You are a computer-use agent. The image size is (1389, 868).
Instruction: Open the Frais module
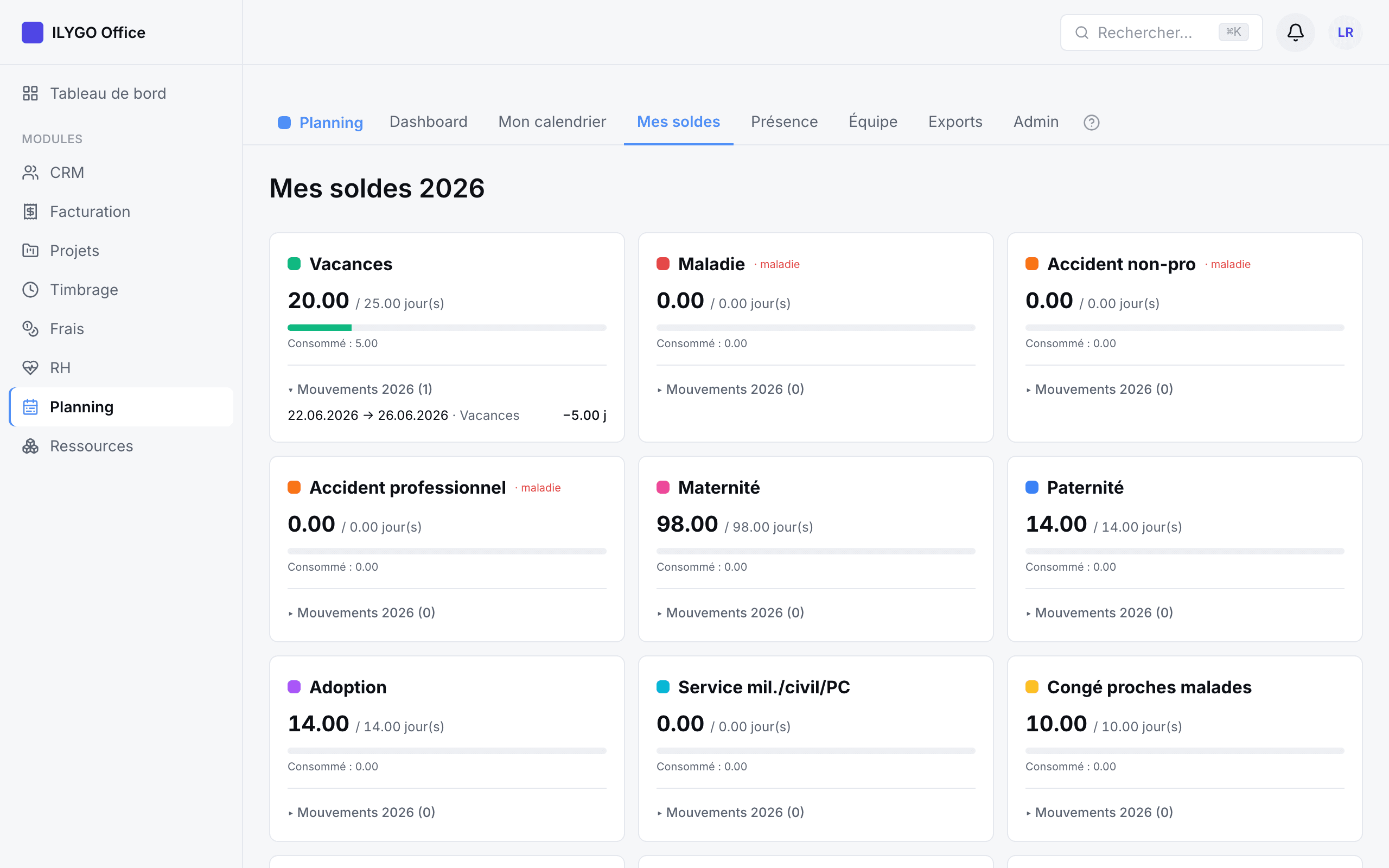click(121, 329)
